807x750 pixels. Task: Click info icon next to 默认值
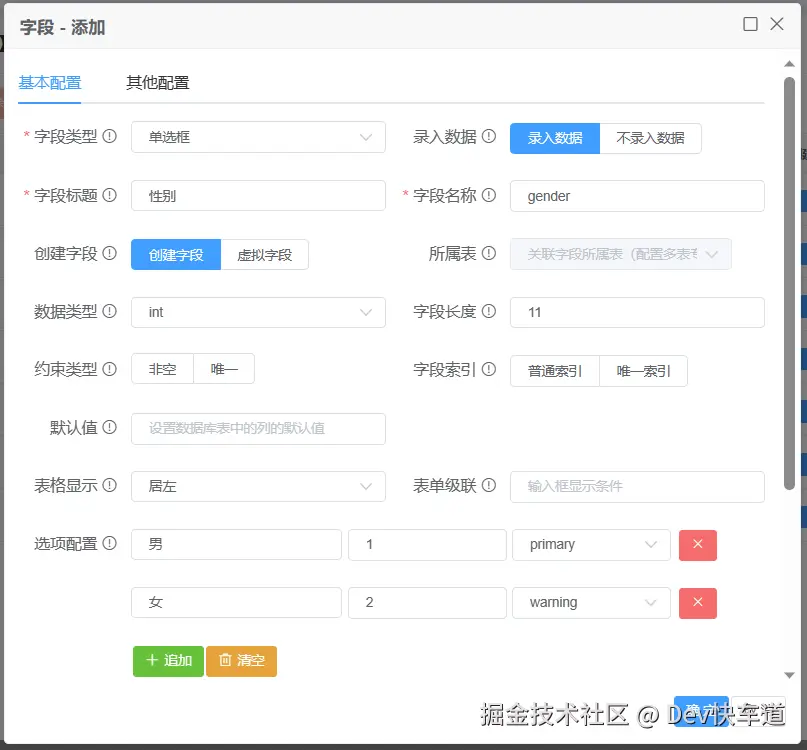tap(110, 427)
